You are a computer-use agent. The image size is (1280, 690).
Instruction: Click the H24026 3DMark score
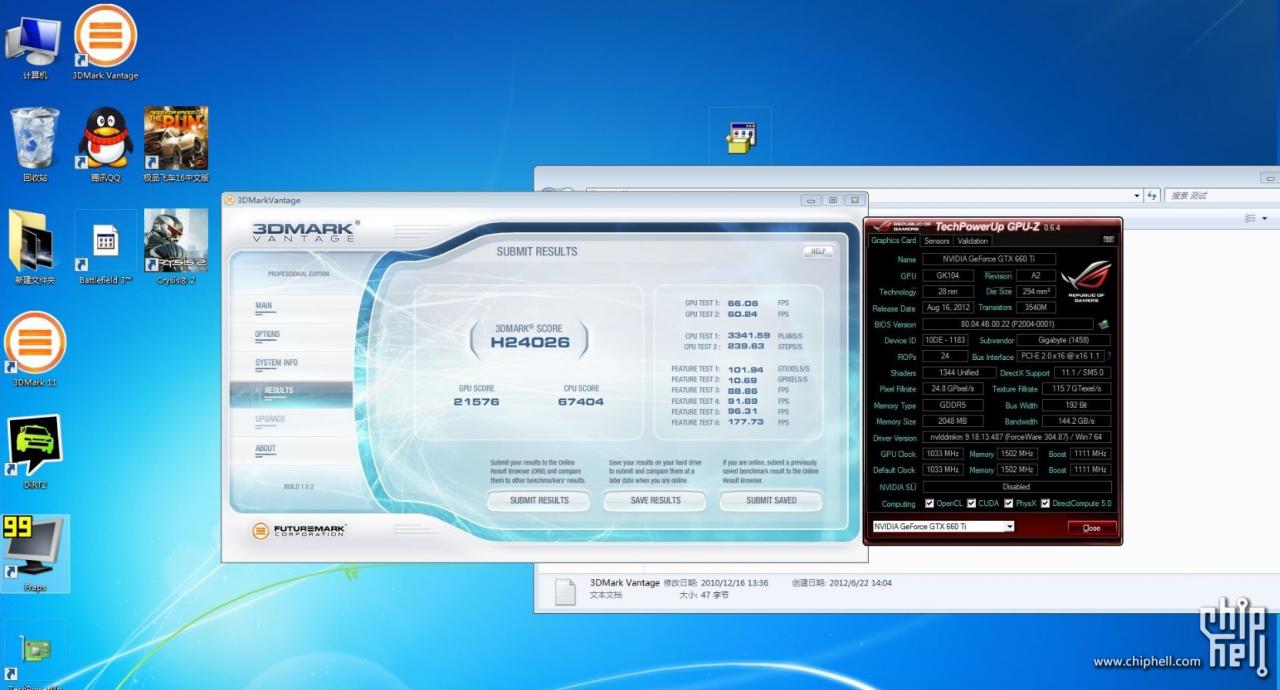click(x=530, y=342)
